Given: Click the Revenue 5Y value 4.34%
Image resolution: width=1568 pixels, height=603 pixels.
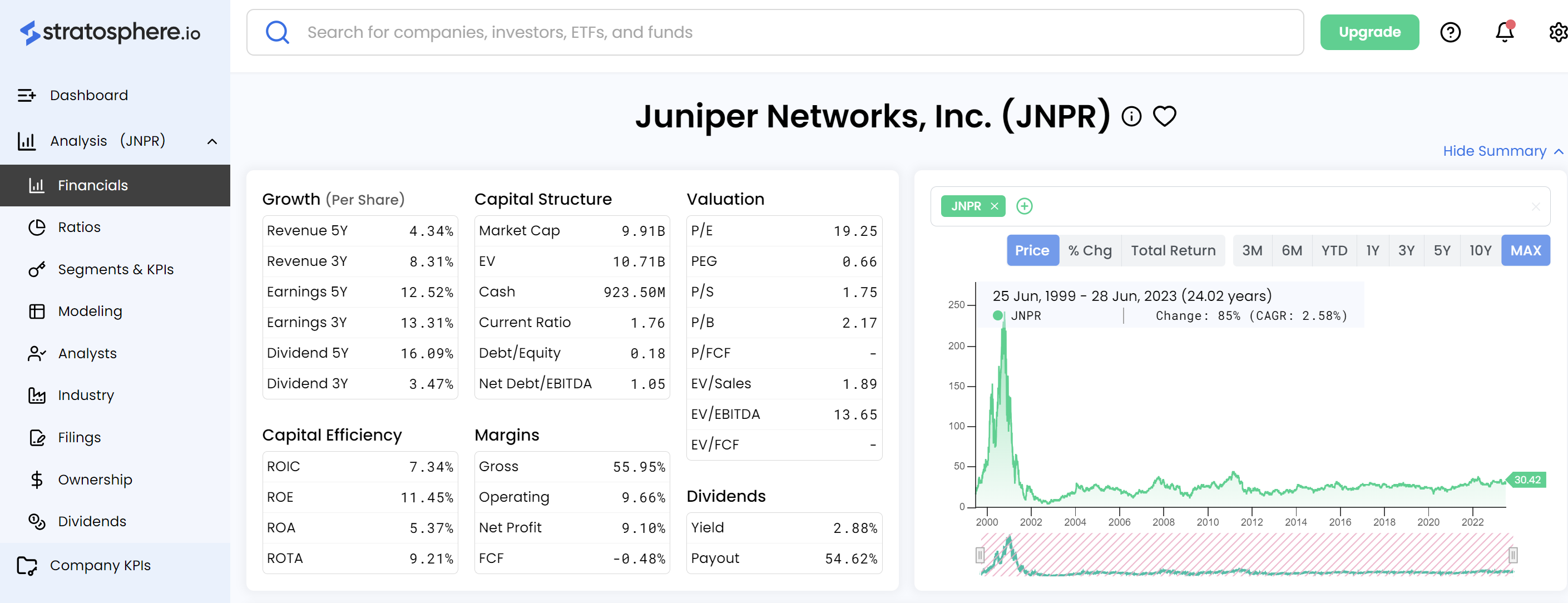Looking at the screenshot, I should (x=431, y=231).
